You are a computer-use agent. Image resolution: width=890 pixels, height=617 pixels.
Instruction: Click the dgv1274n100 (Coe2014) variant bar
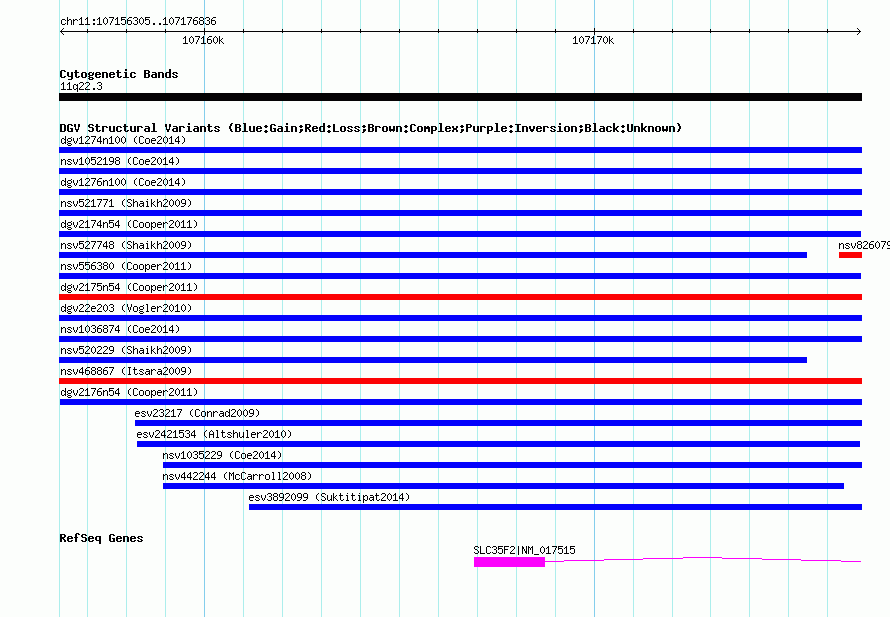point(460,150)
